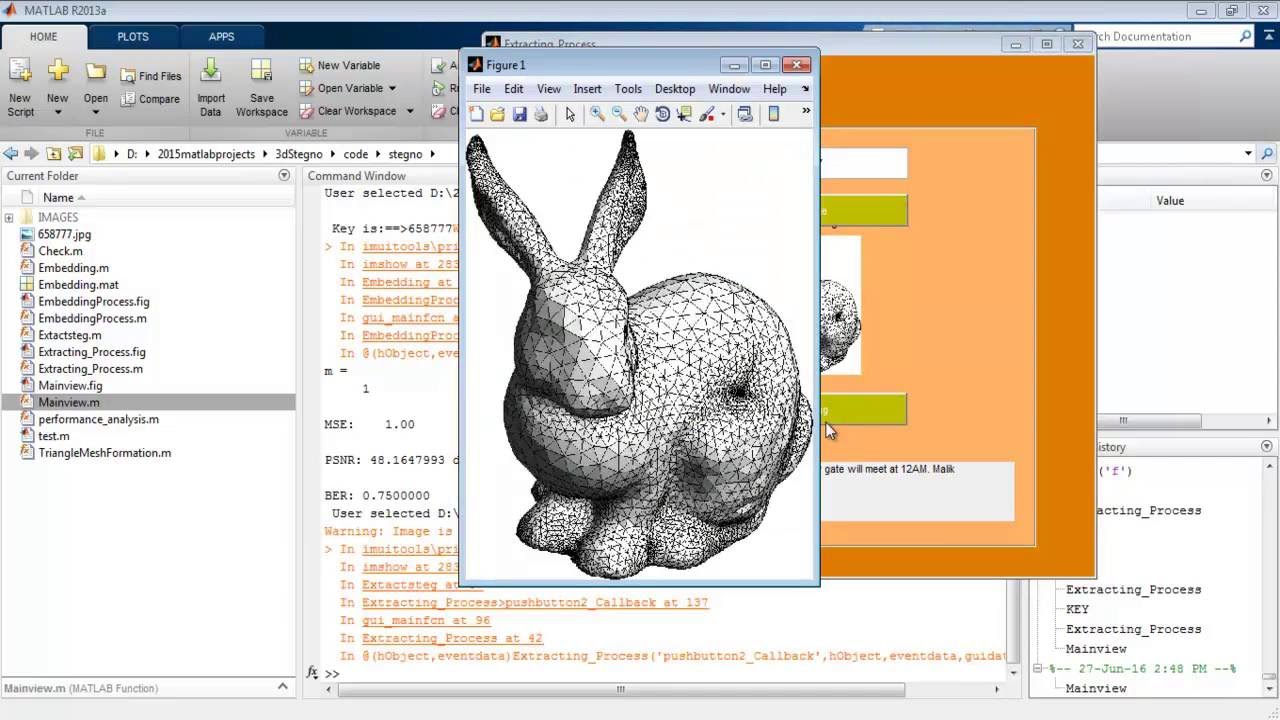Click Insert Colorbar icon in Figure 1
The height and width of the screenshot is (720, 1280).
pyautogui.click(x=773, y=114)
